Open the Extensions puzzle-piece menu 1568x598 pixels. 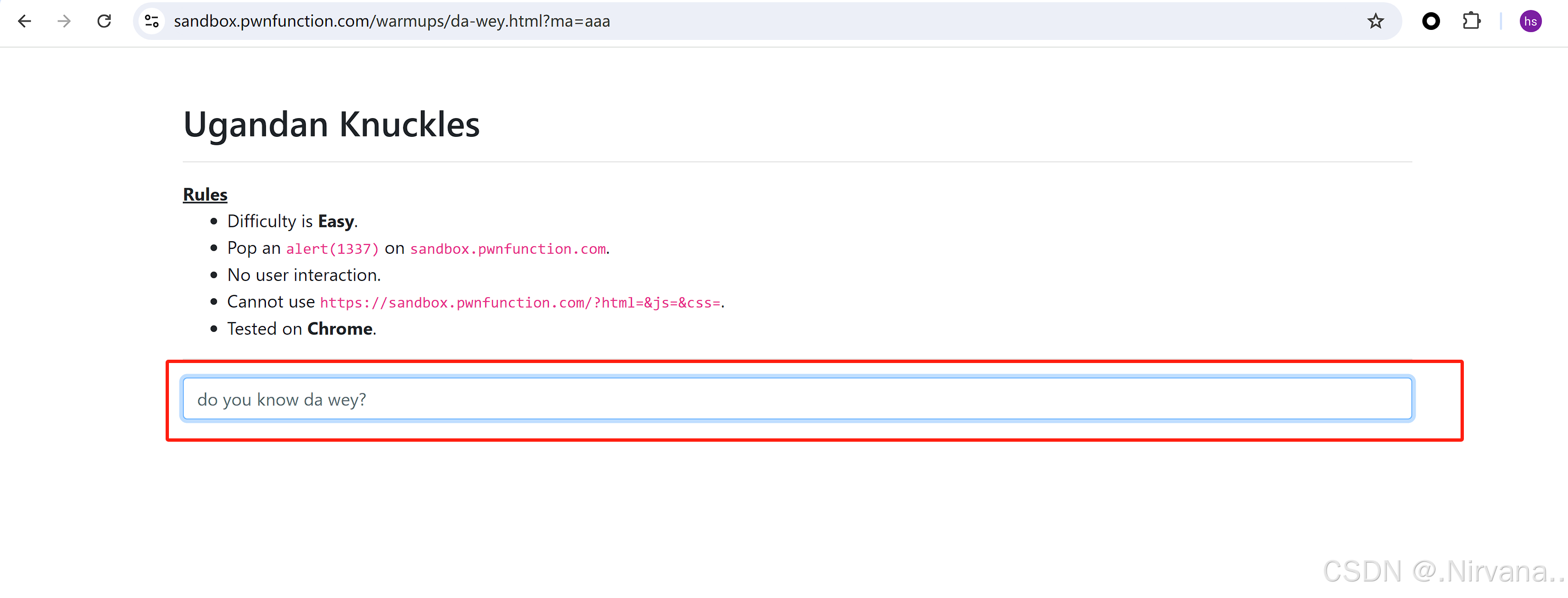(x=1471, y=21)
